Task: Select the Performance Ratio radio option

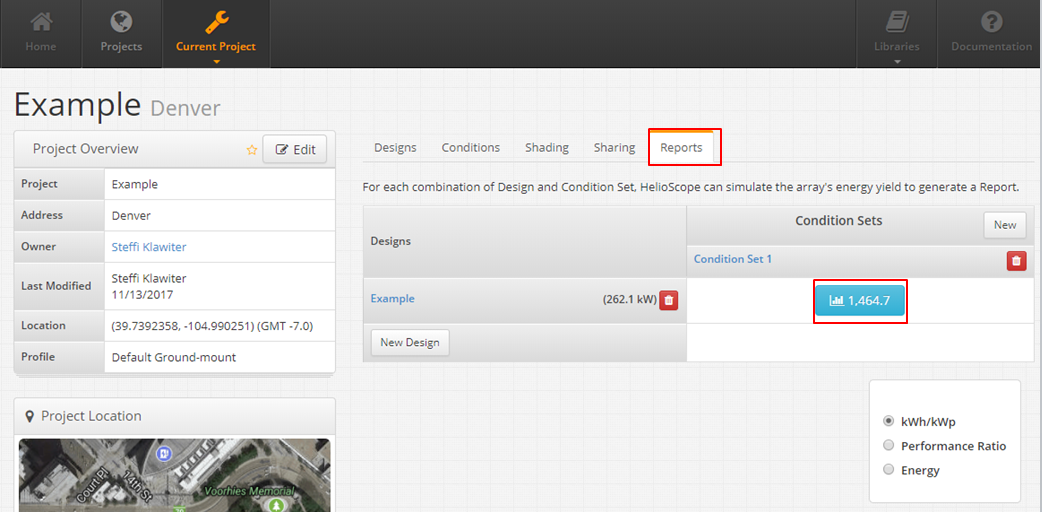Action: [x=888, y=446]
